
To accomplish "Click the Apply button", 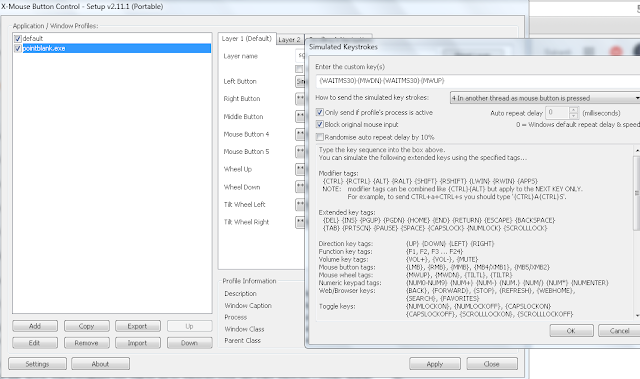I will pos(435,364).
